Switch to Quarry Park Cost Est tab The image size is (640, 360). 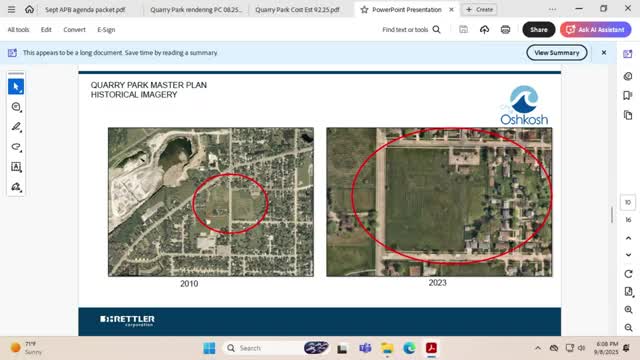tap(297, 9)
